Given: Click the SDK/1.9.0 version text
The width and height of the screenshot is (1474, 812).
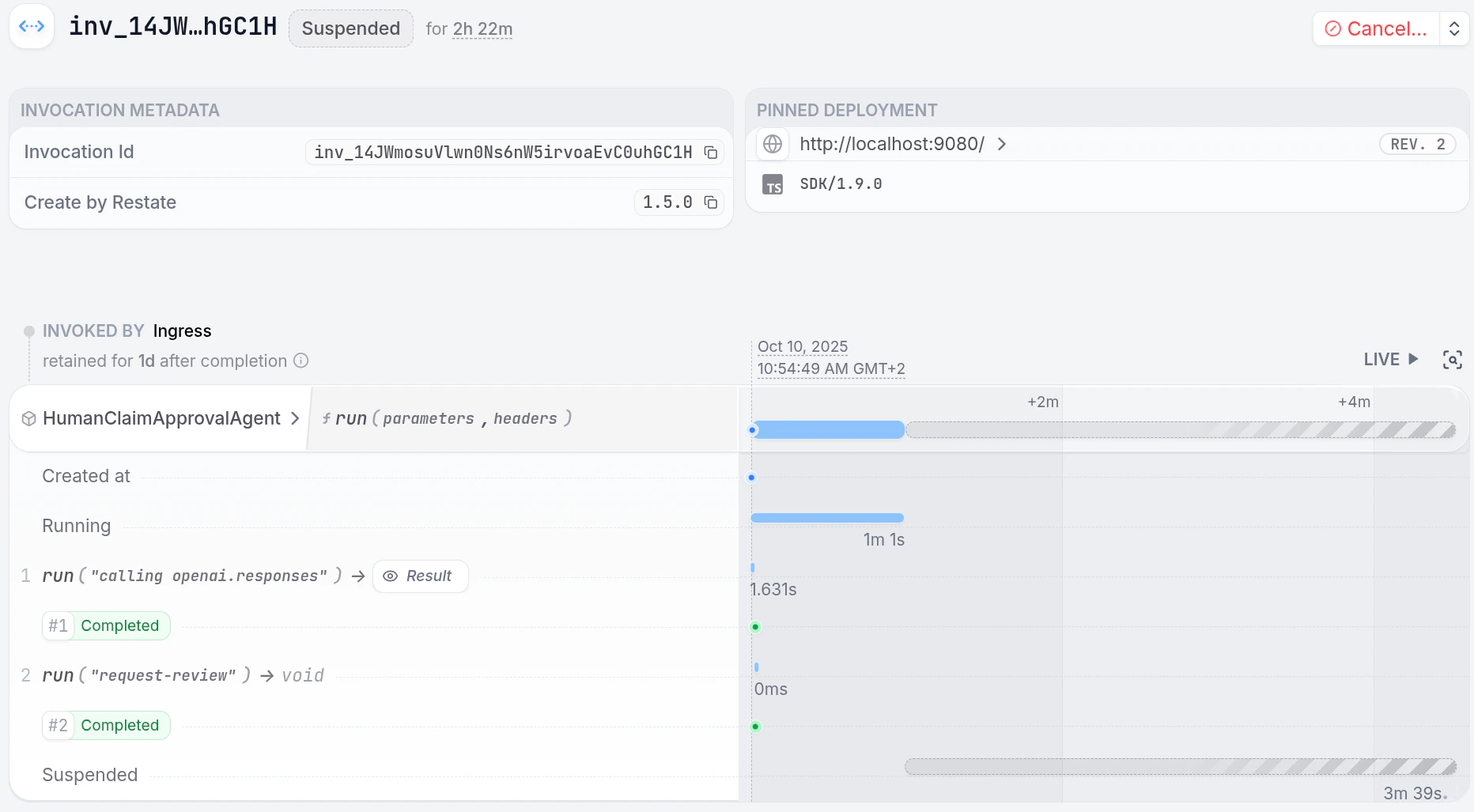Looking at the screenshot, I should pos(841,184).
